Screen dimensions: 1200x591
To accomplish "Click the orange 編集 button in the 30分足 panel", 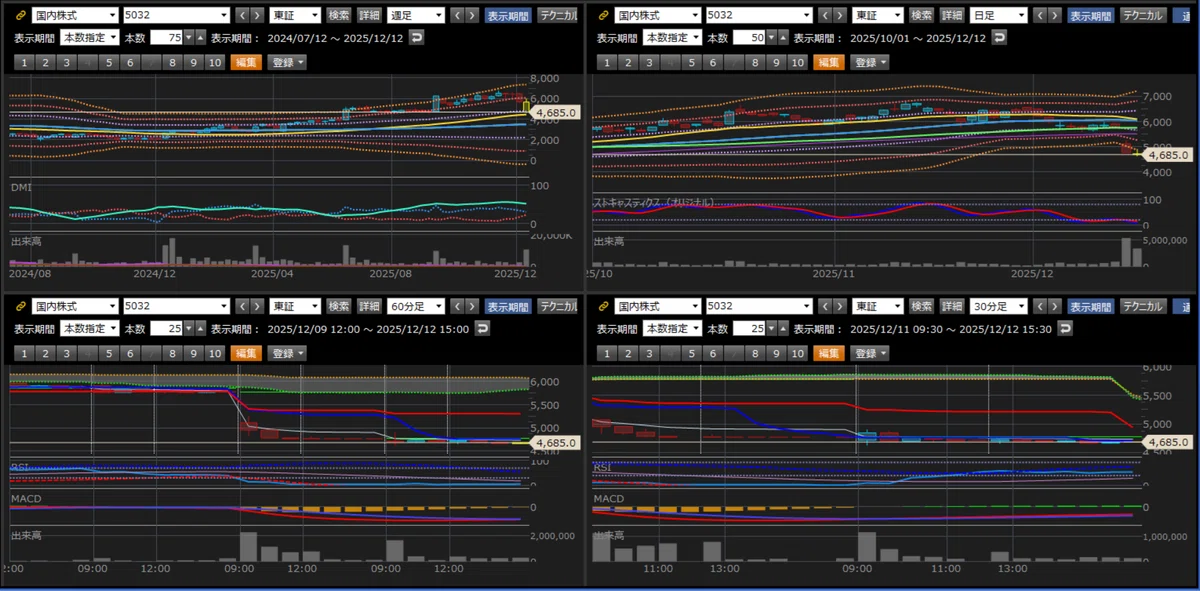I will [x=829, y=353].
